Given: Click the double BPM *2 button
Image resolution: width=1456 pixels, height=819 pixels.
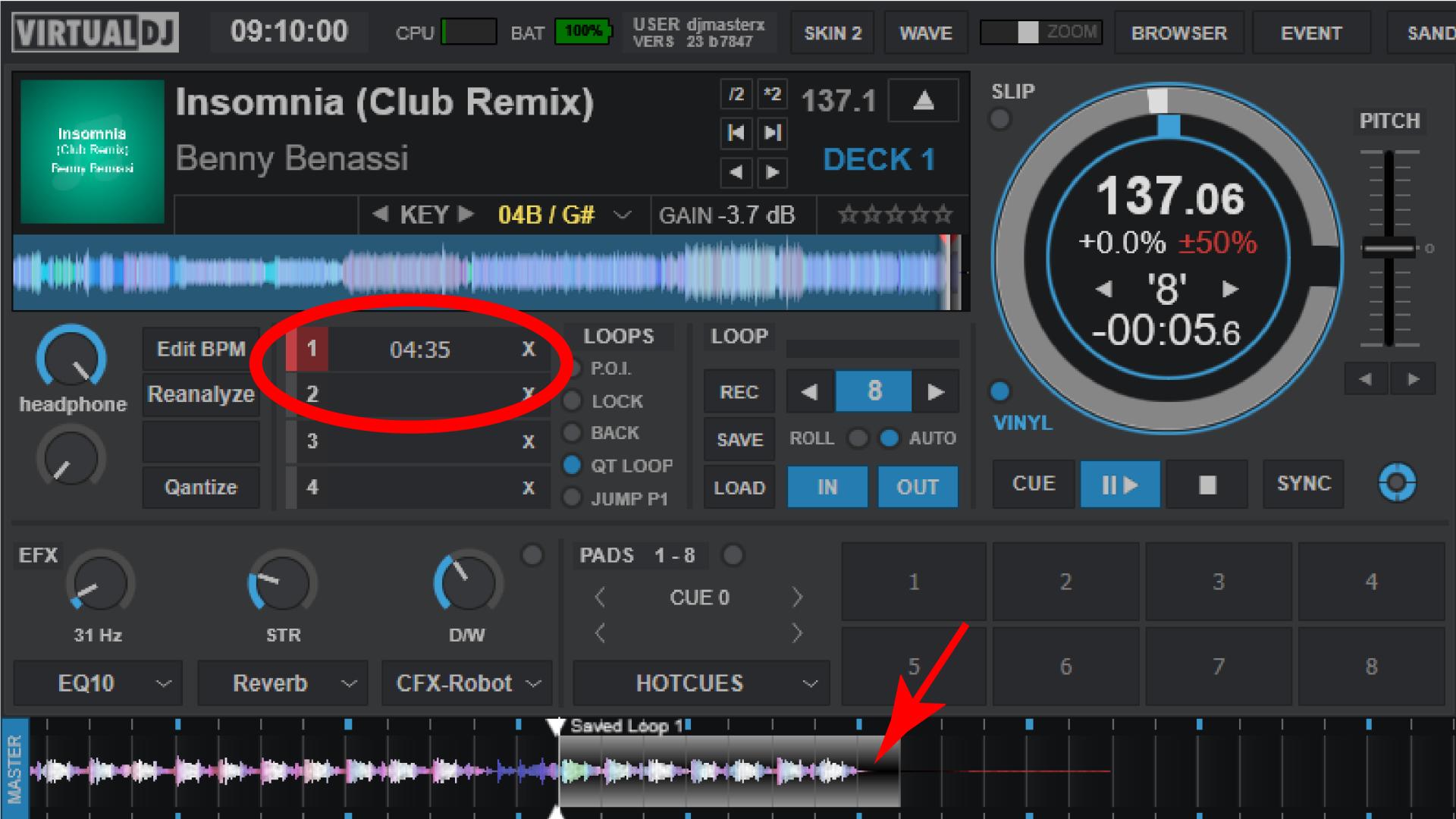Looking at the screenshot, I should pos(772,95).
